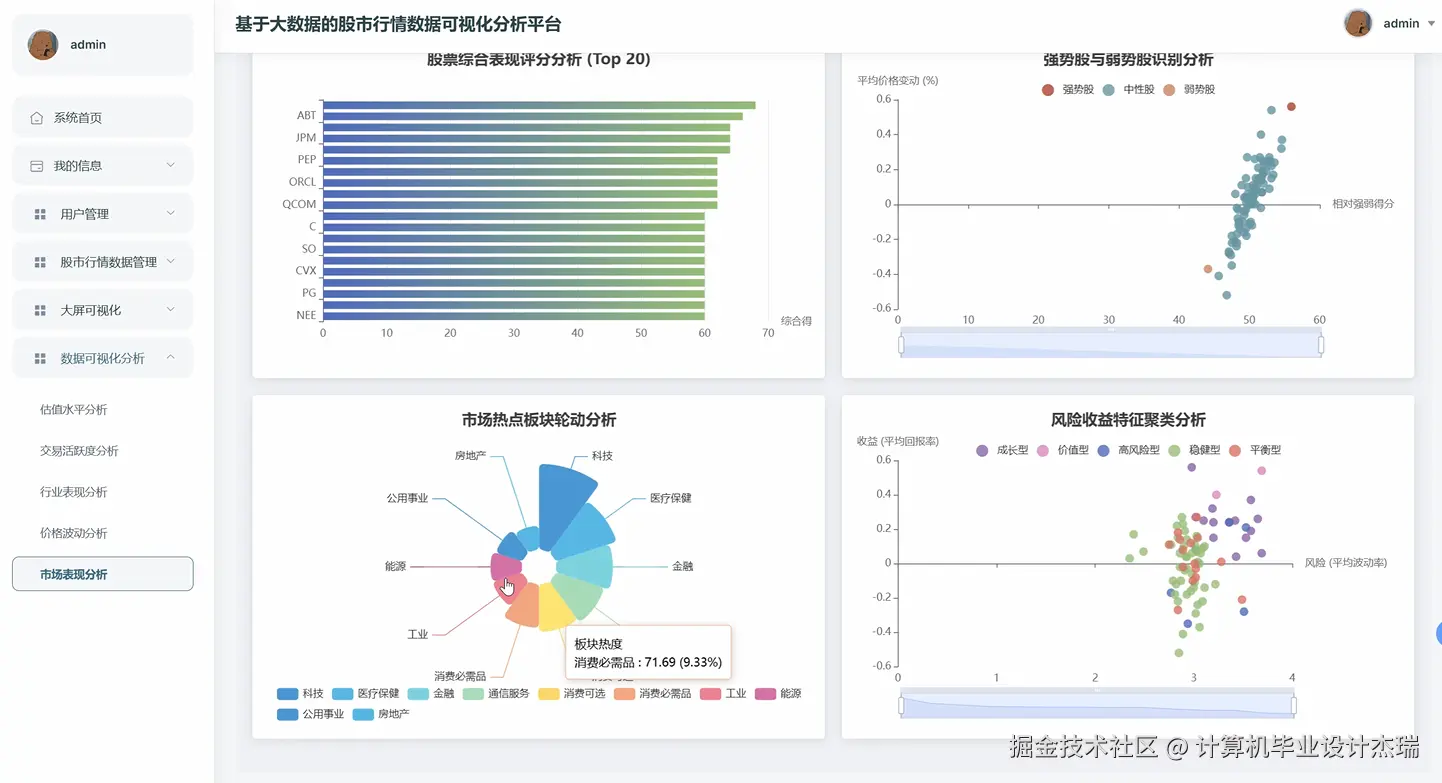Toggle the 工业 pie legend entry

pyautogui.click(x=724, y=694)
